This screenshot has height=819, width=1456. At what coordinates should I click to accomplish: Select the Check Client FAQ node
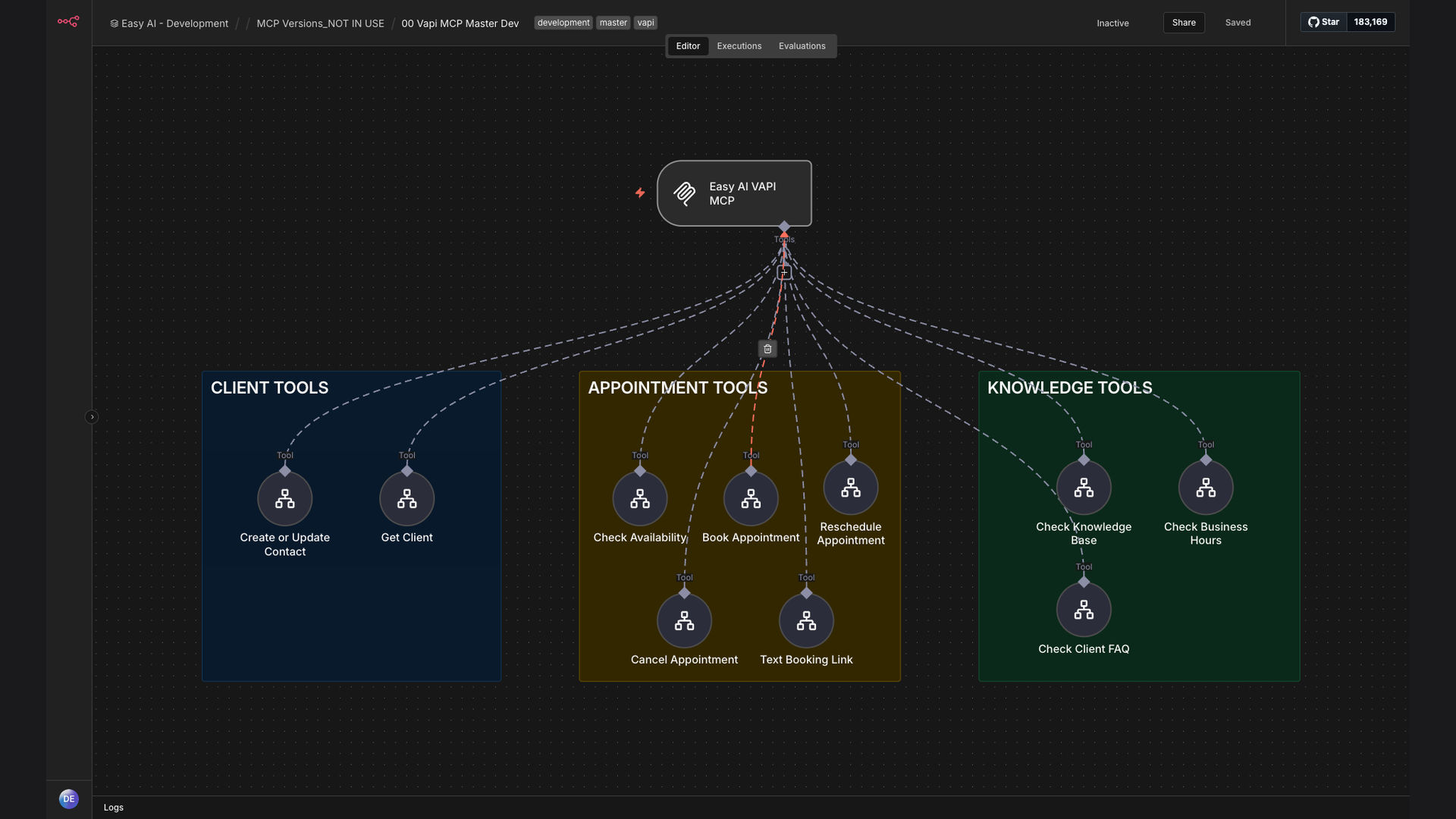coord(1084,610)
